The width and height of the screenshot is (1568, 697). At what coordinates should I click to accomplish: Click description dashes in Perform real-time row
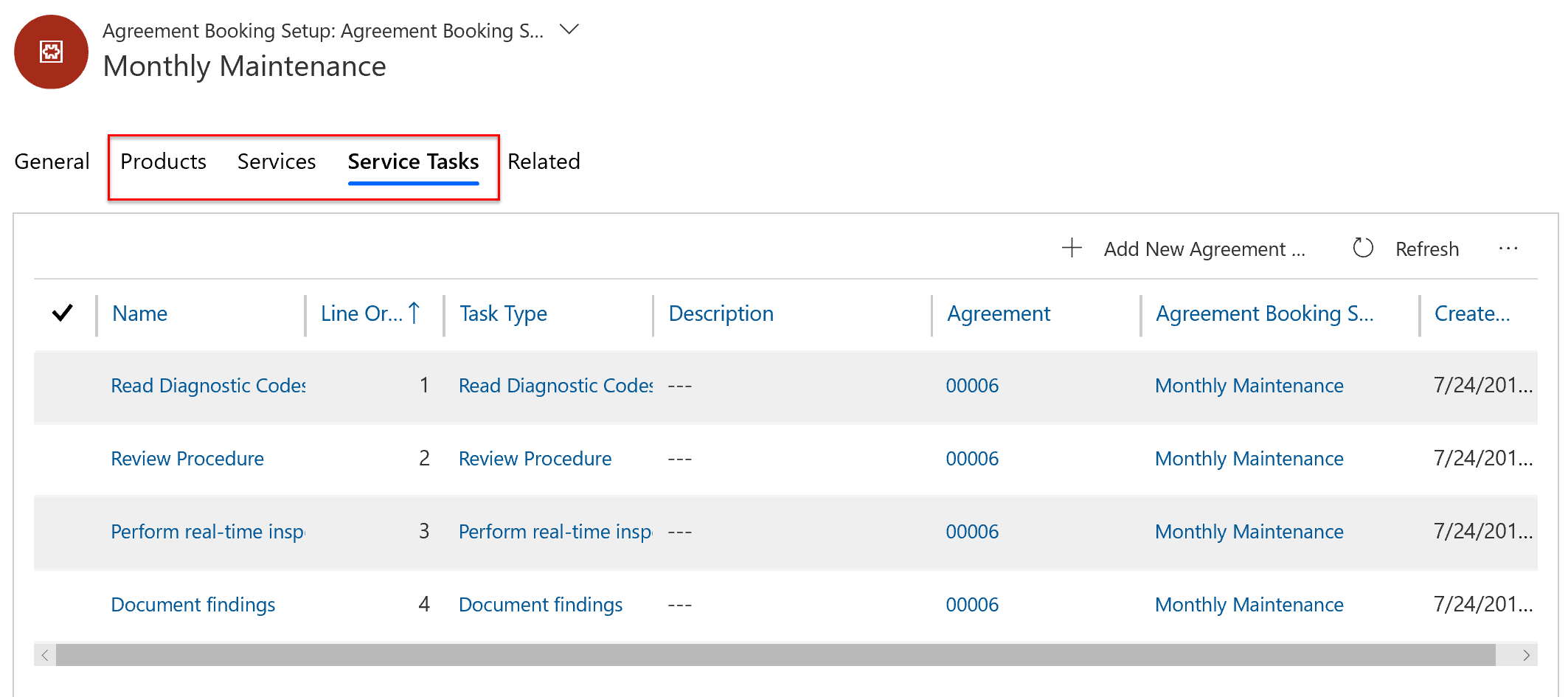(680, 532)
